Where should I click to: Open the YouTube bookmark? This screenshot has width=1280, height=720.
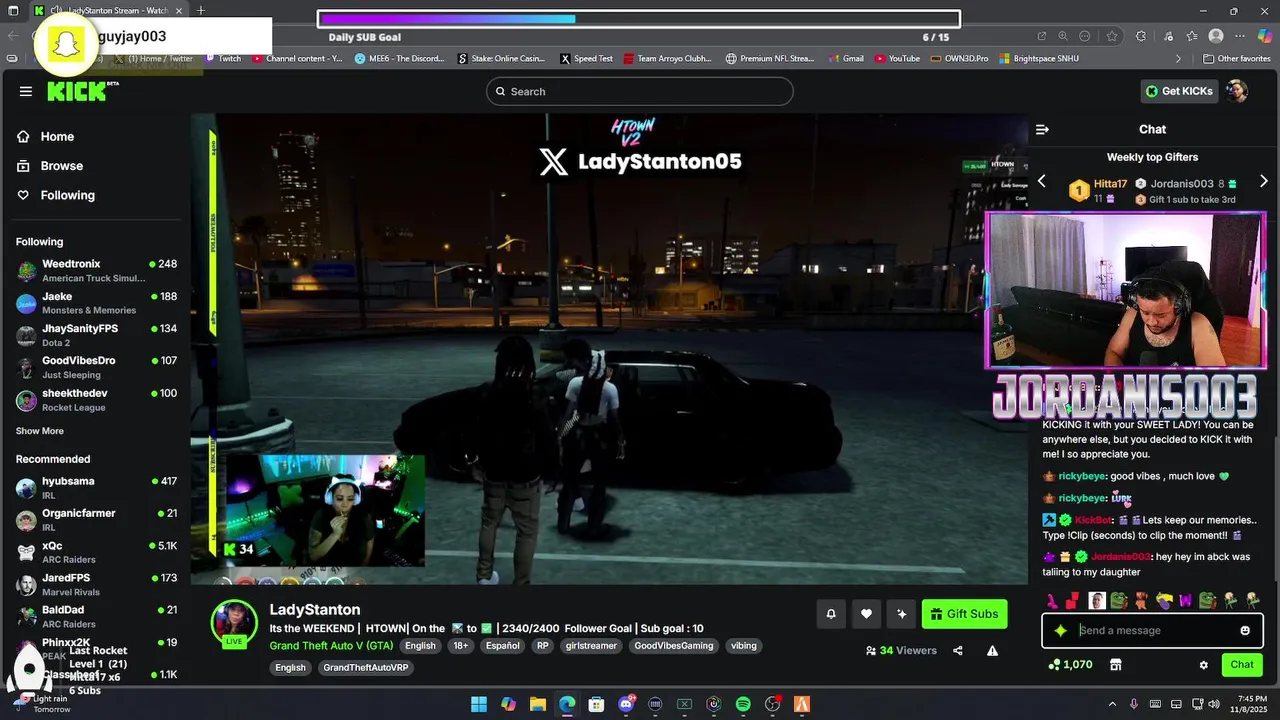pos(897,59)
